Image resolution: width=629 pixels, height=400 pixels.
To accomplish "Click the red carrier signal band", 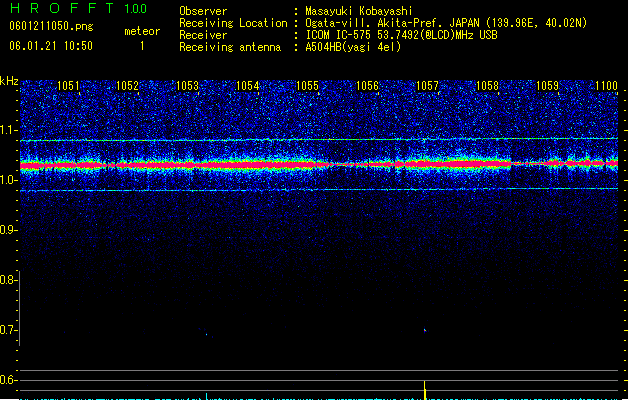I will click(319, 164).
